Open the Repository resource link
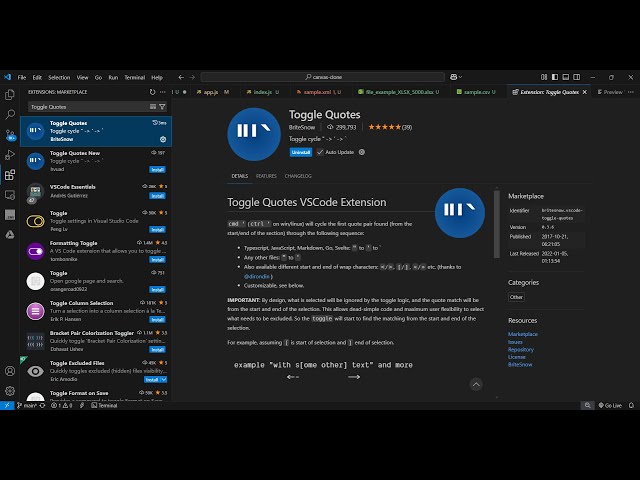 [520, 349]
